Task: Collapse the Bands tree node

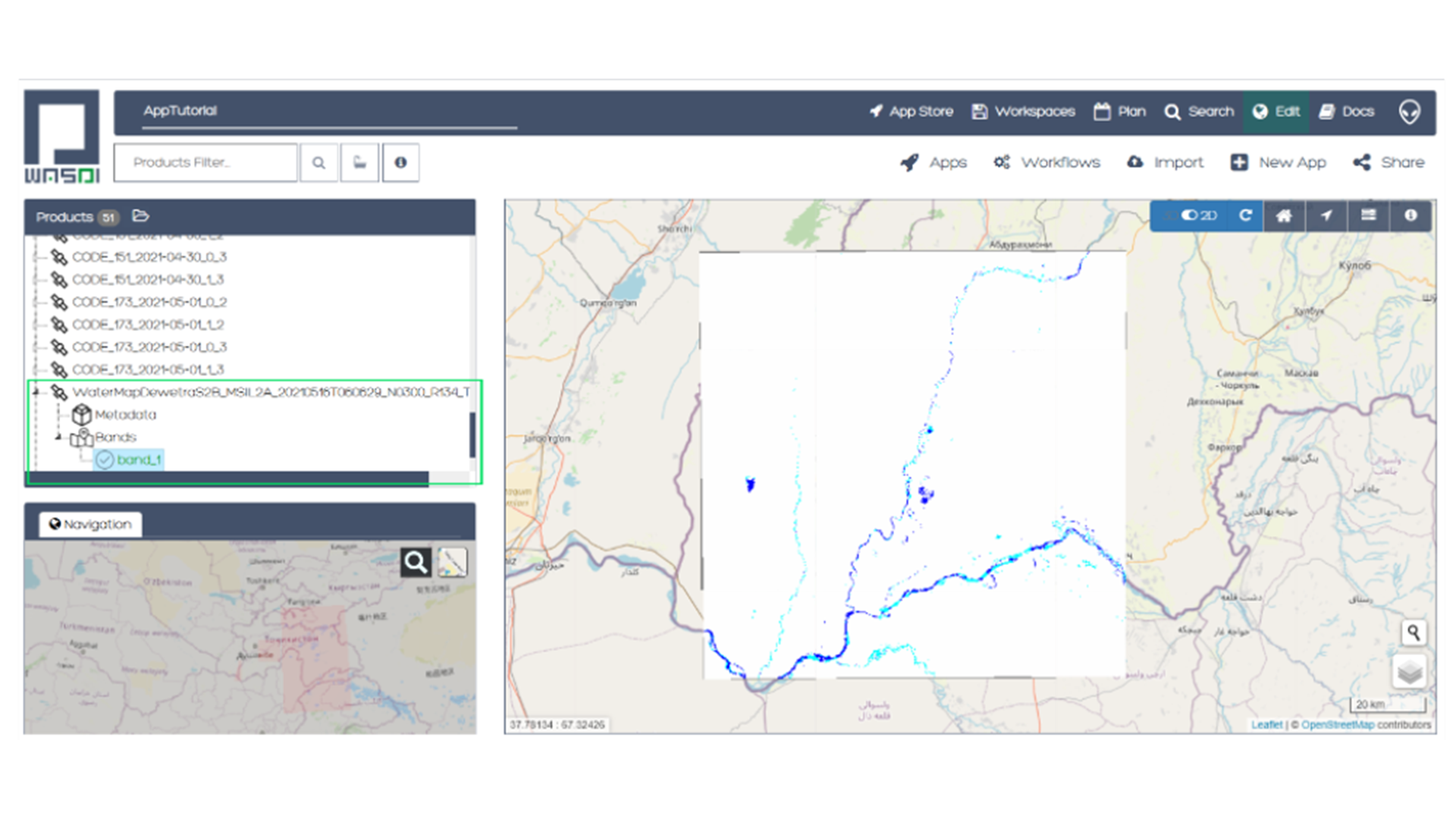Action: 58,438
